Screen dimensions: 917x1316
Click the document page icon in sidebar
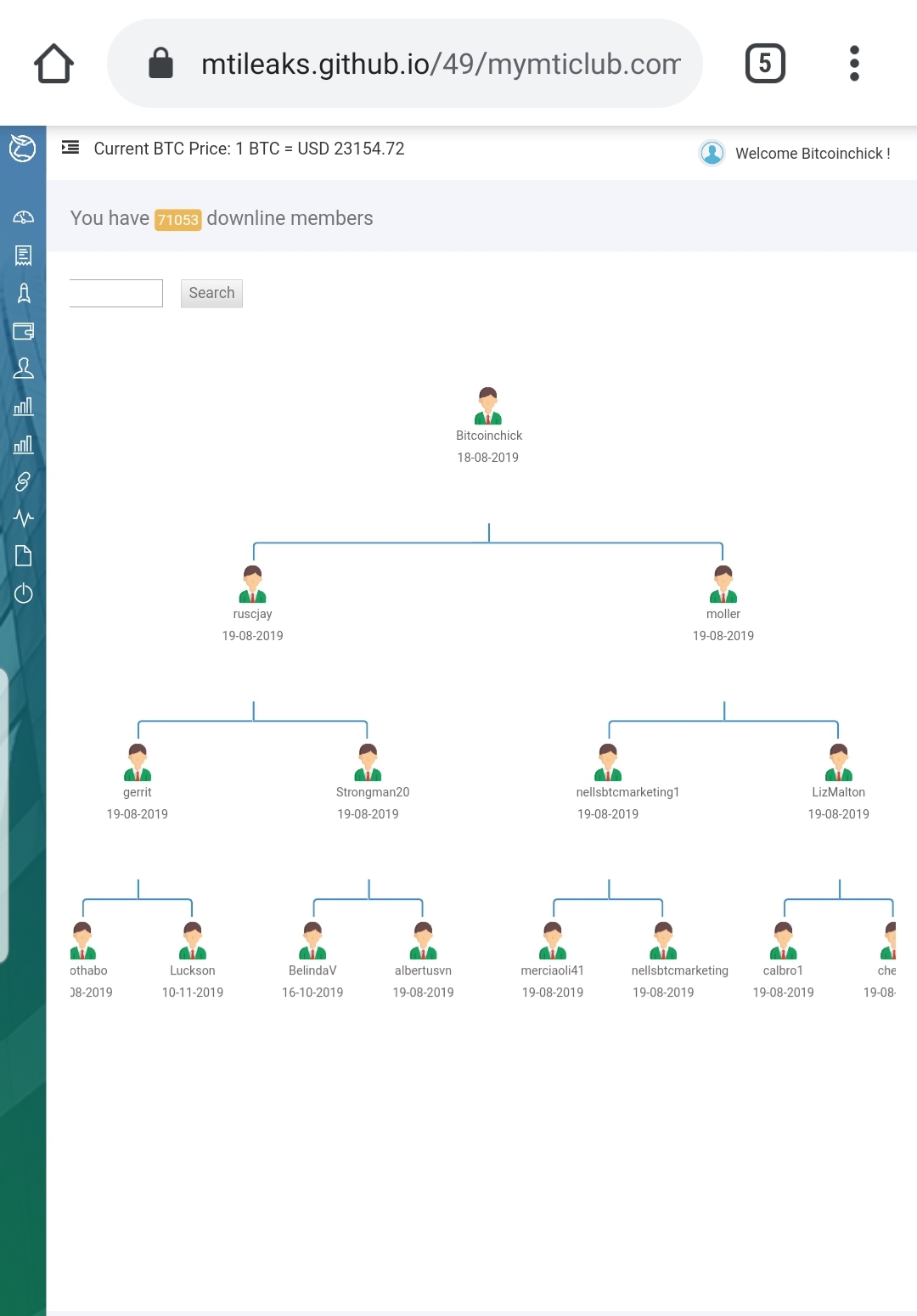23,556
